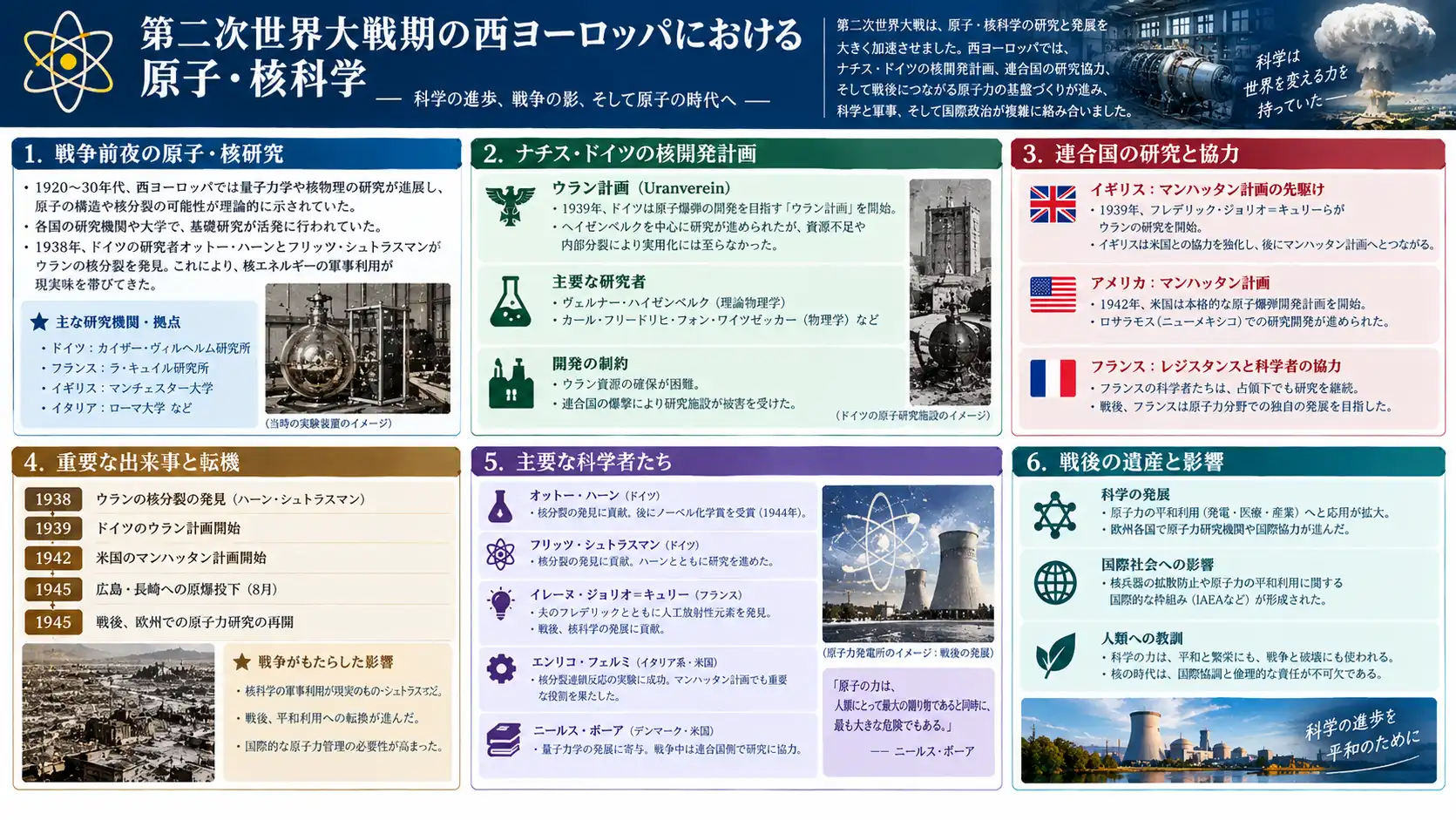
Task: Click the lightbulb icon beside イレーヌ・ジョリオ=キュリー
Action: [x=500, y=604]
